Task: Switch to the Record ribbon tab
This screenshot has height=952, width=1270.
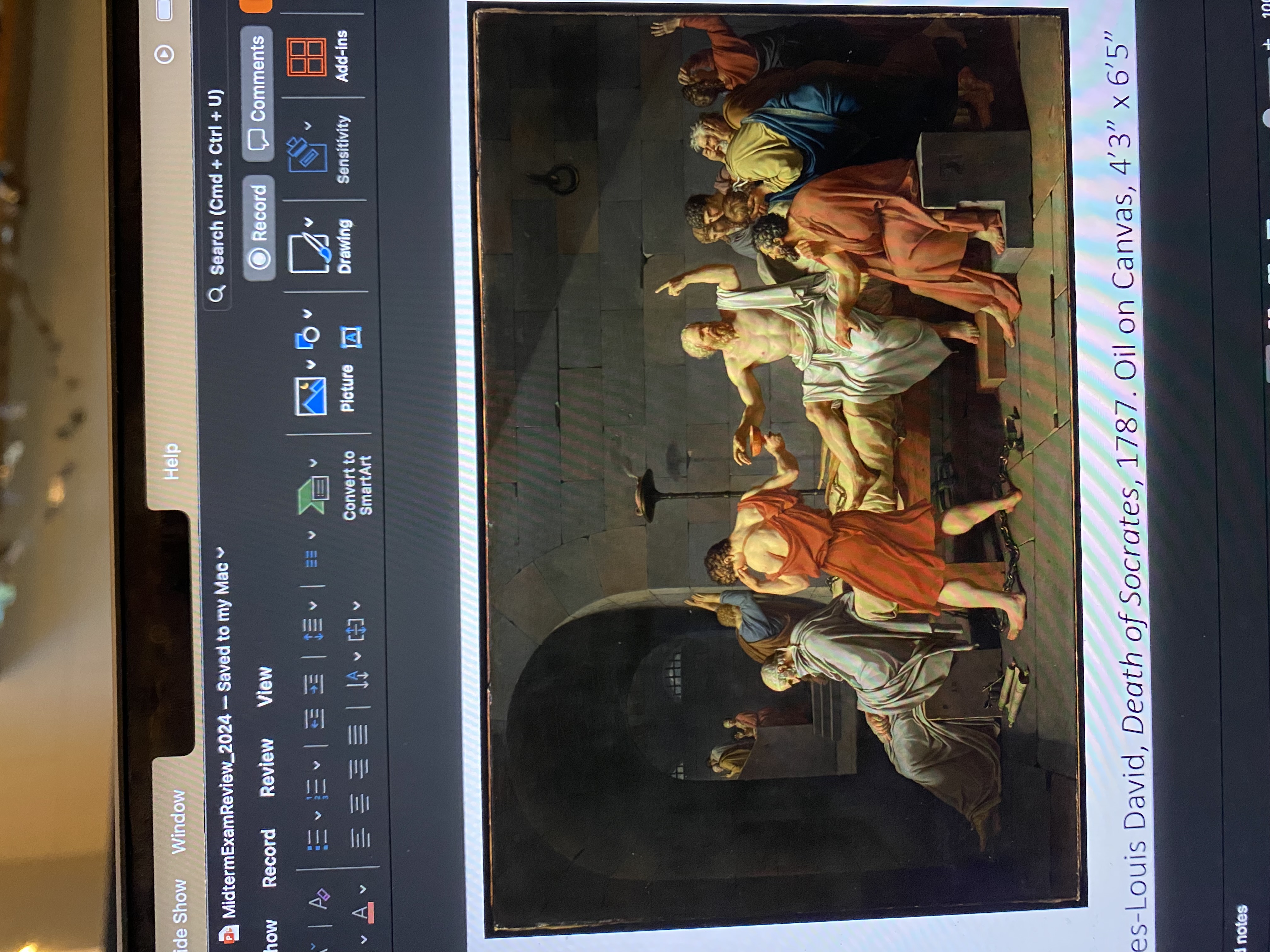Action: pyautogui.click(x=269, y=858)
